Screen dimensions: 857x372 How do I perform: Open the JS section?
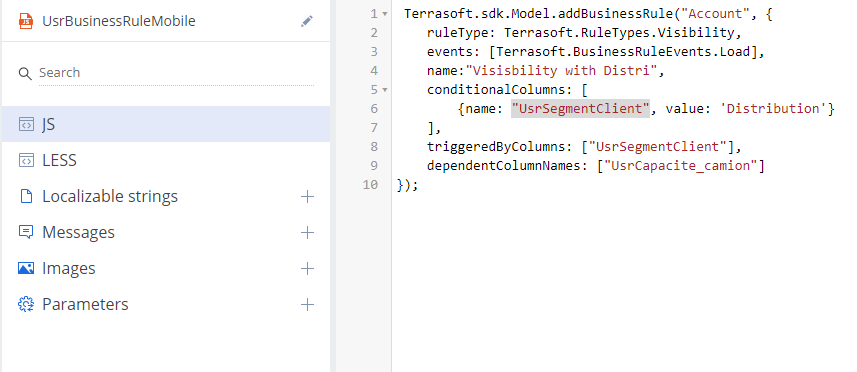pos(166,125)
